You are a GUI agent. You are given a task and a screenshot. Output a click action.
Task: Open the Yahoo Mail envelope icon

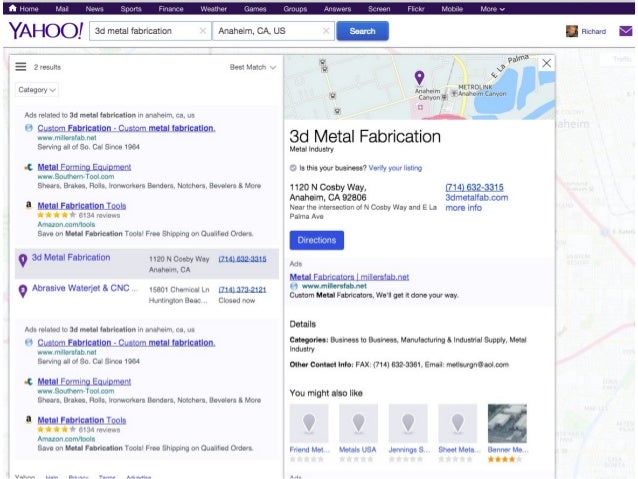click(626, 31)
